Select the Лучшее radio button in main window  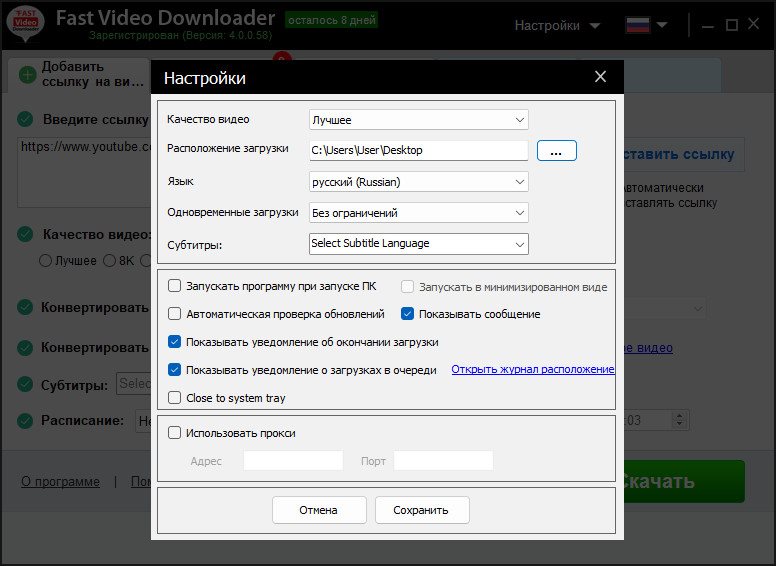45,261
